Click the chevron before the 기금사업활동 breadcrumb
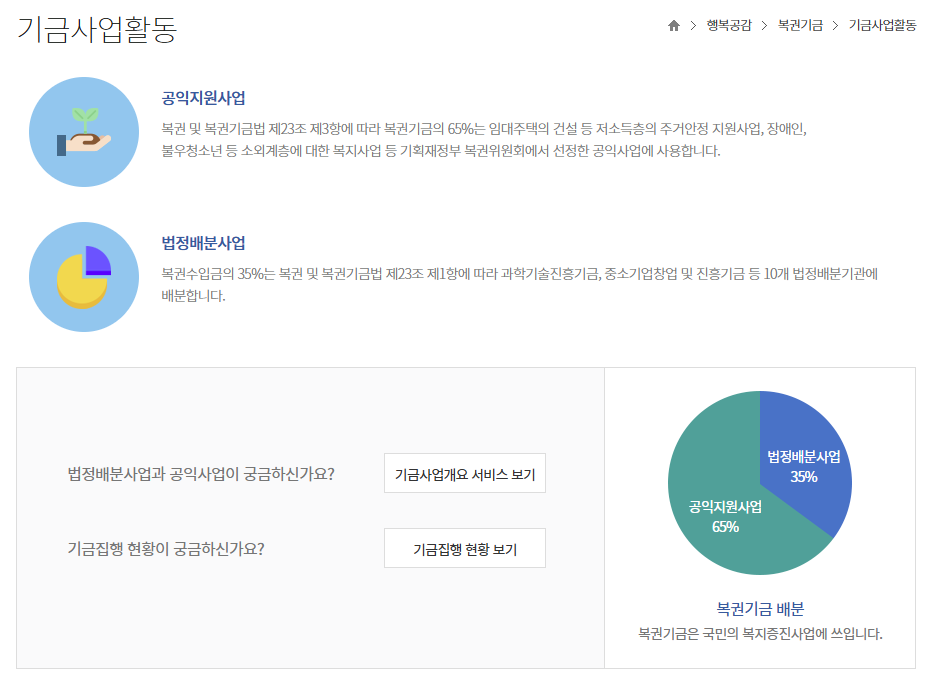This screenshot has height=698, width=939. pos(835,26)
